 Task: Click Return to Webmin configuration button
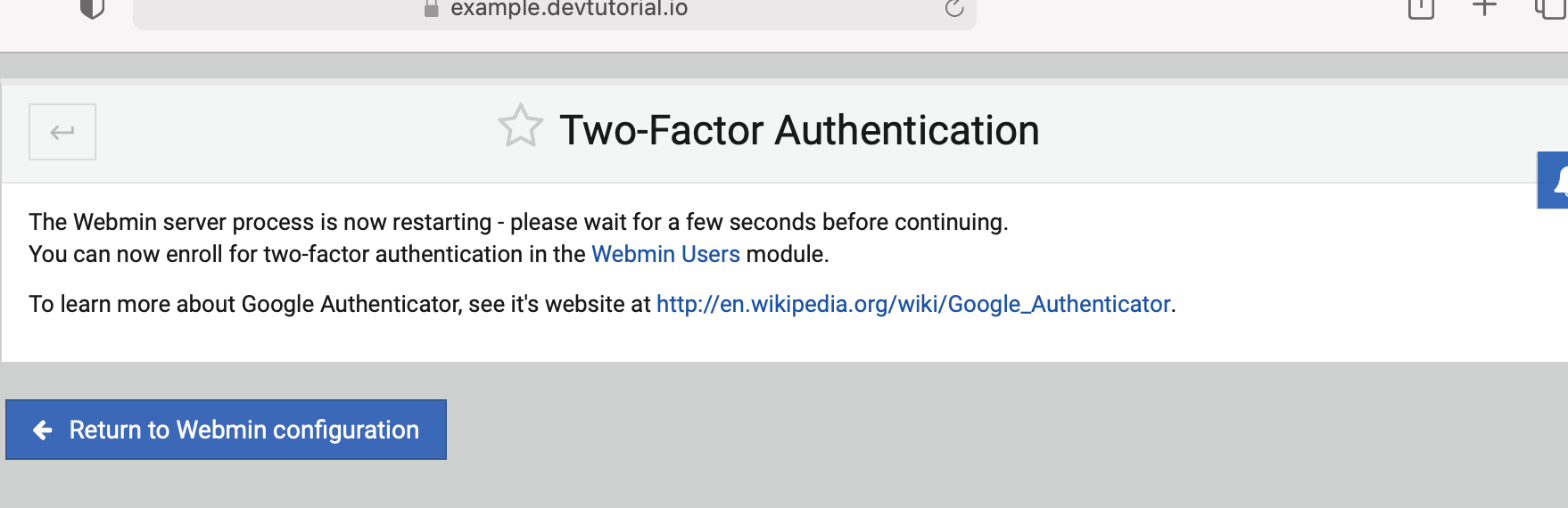tap(227, 430)
